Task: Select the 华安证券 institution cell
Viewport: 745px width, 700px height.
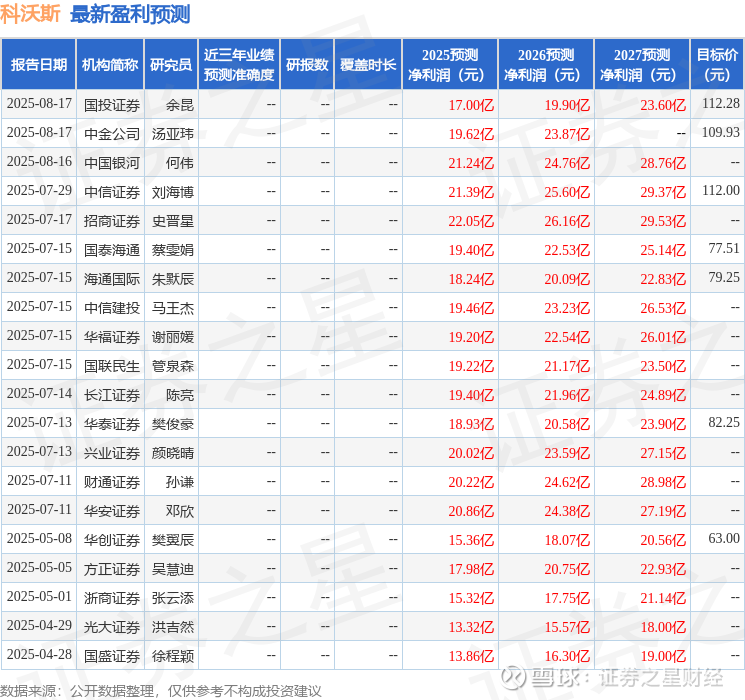Action: click(112, 510)
